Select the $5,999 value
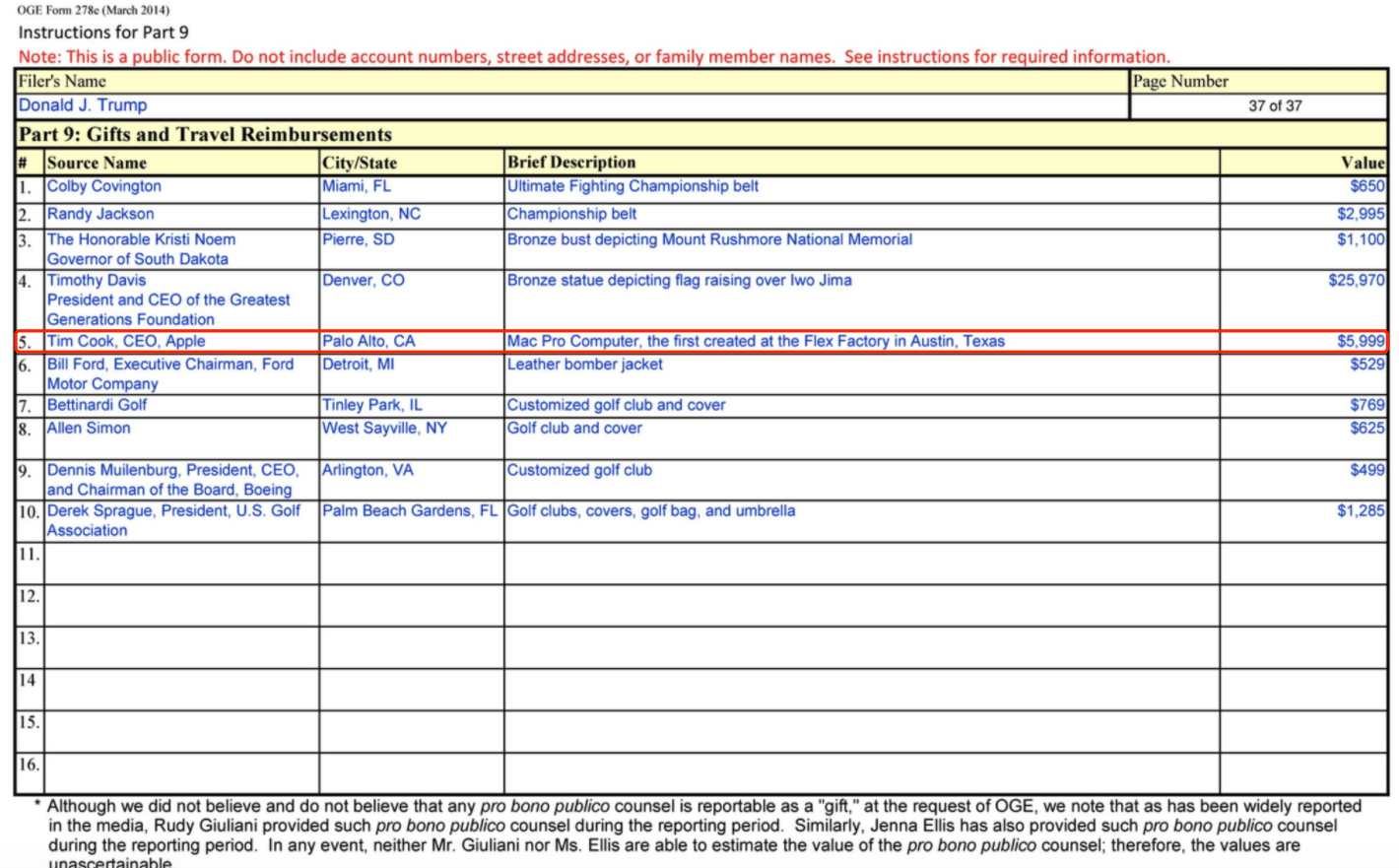 click(1361, 341)
